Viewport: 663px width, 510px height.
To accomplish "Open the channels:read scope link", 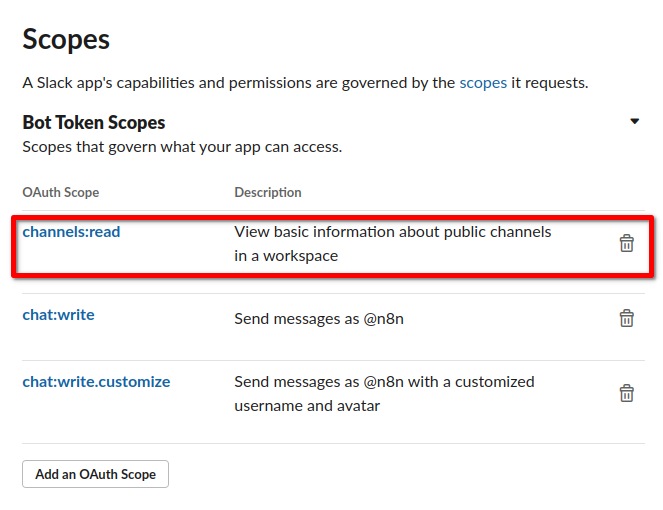I will pyautogui.click(x=71, y=232).
